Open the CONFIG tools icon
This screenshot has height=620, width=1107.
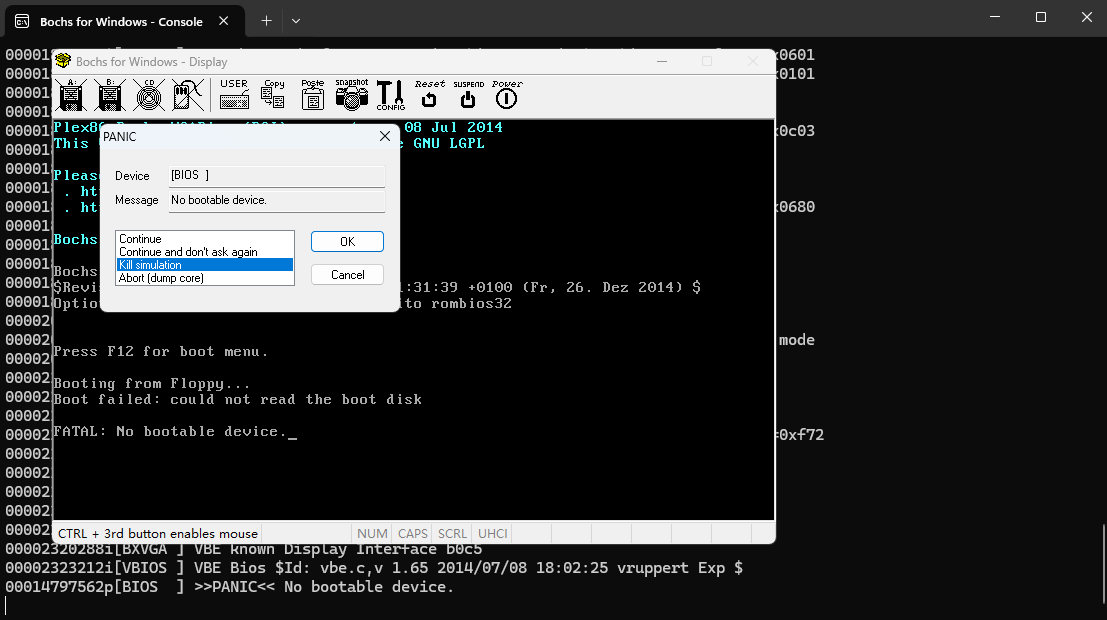[390, 95]
